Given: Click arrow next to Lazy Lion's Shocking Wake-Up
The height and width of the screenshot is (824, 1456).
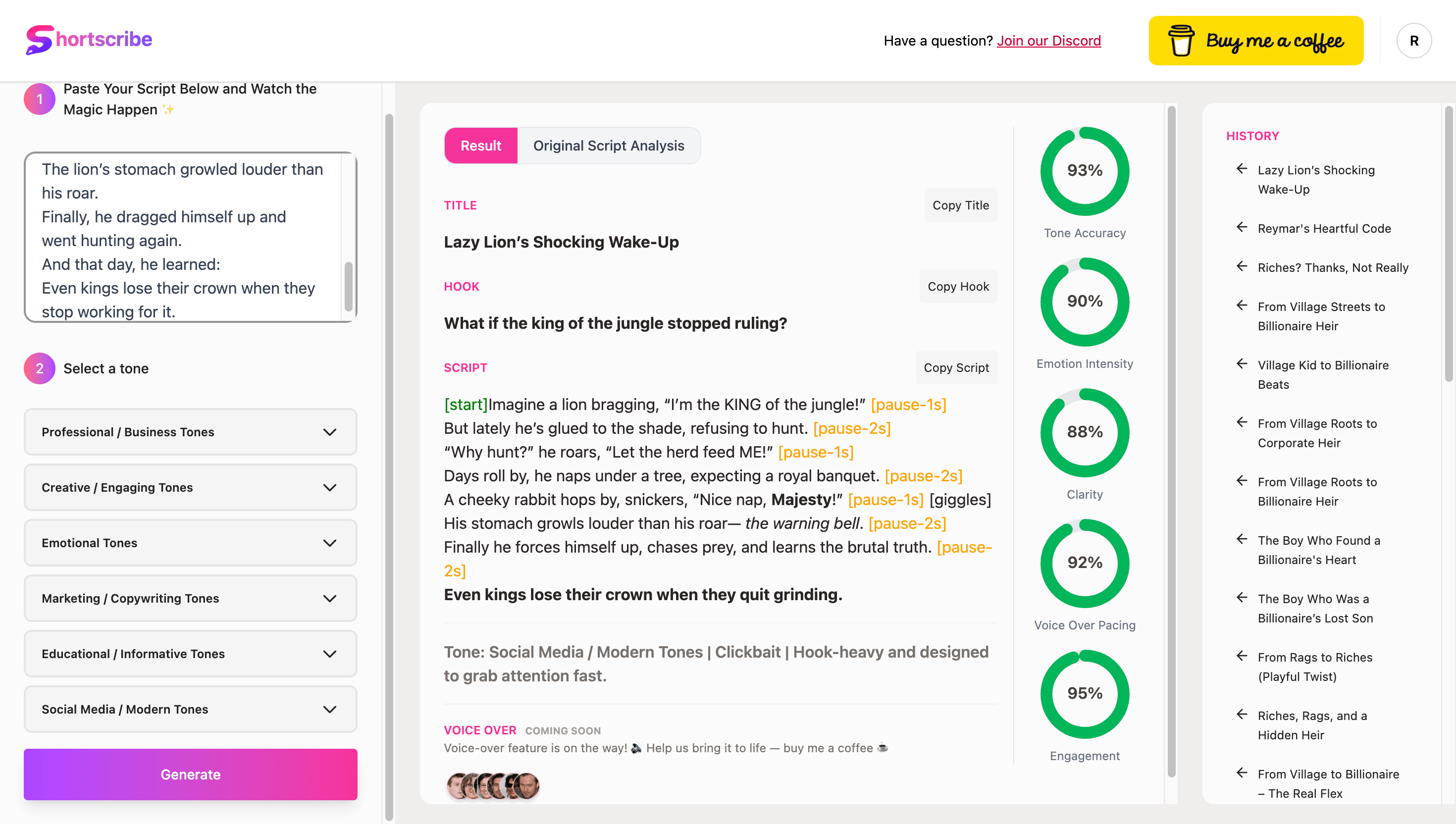Looking at the screenshot, I should point(1242,169).
